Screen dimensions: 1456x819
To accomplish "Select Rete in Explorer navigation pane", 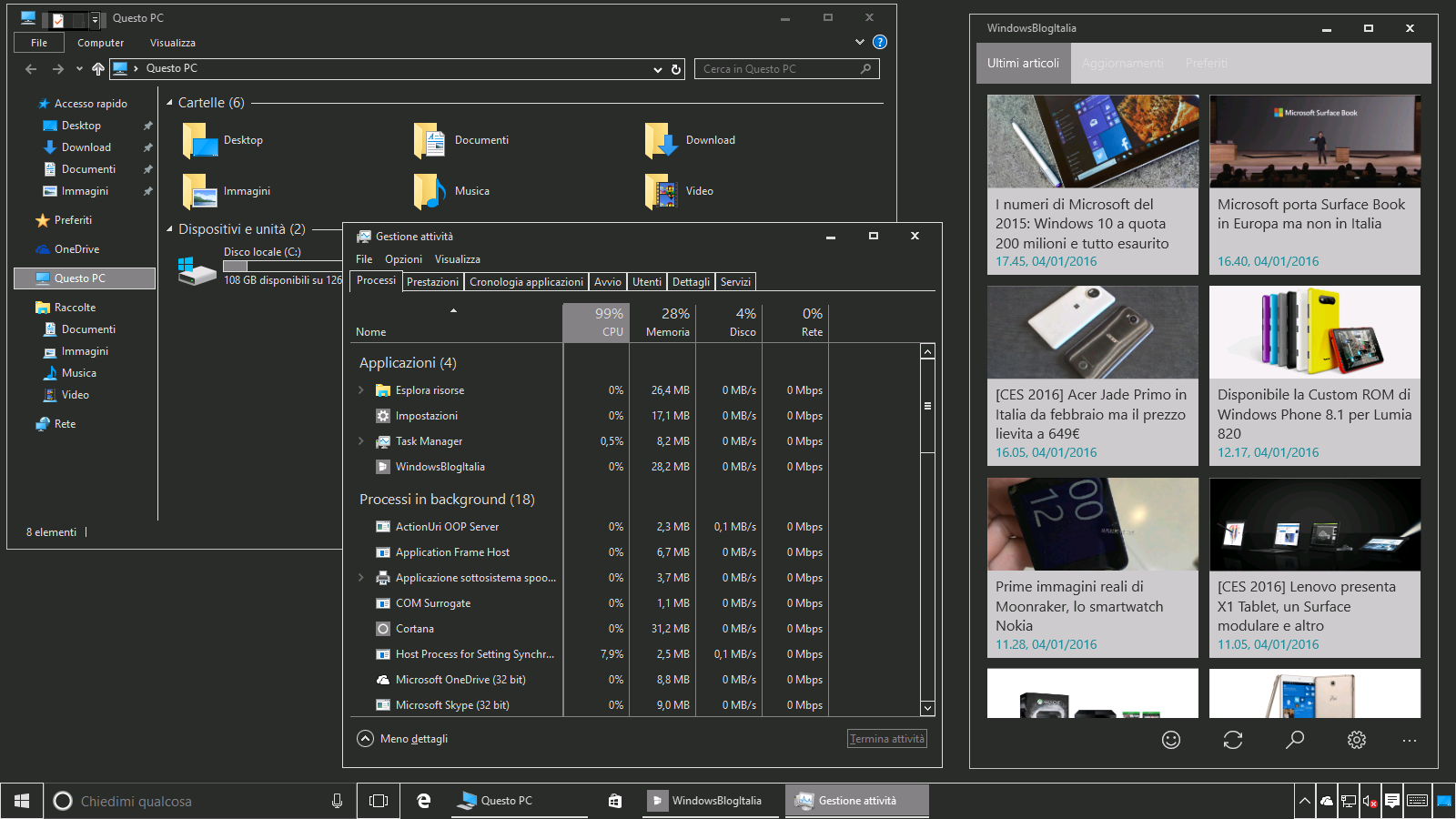I will pyautogui.click(x=65, y=424).
